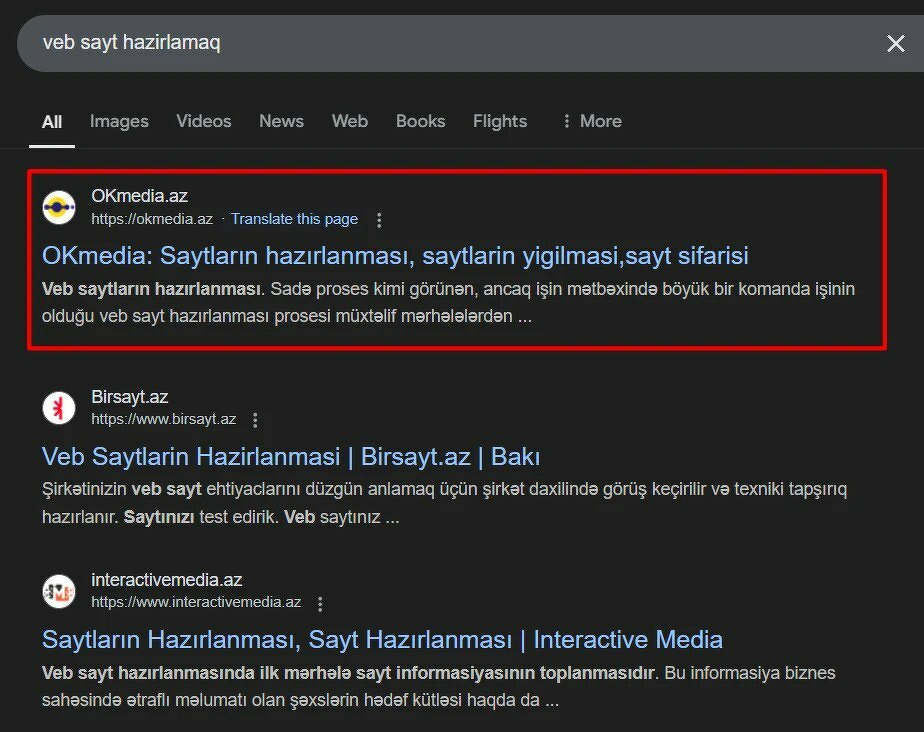The image size is (924, 732).
Task: Expand the More search filters menu
Action: [x=591, y=121]
